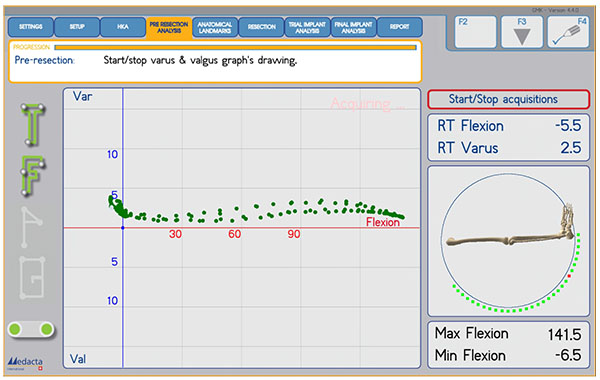Click the leg model in the flexion circle
The image size is (600, 380).
(511, 230)
